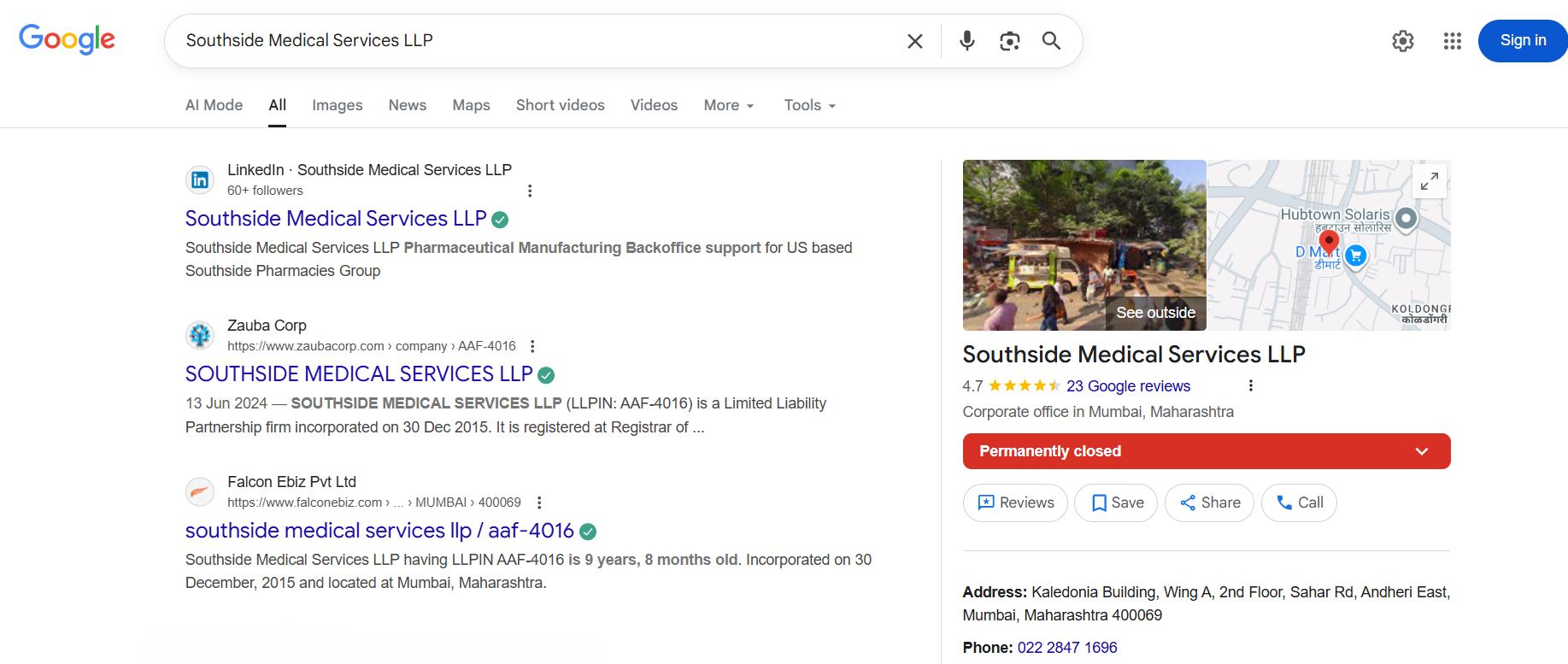1568x664 pixels.
Task: Click Corporate office in Mumbai, Maharashtra text
Action: pyautogui.click(x=1098, y=412)
